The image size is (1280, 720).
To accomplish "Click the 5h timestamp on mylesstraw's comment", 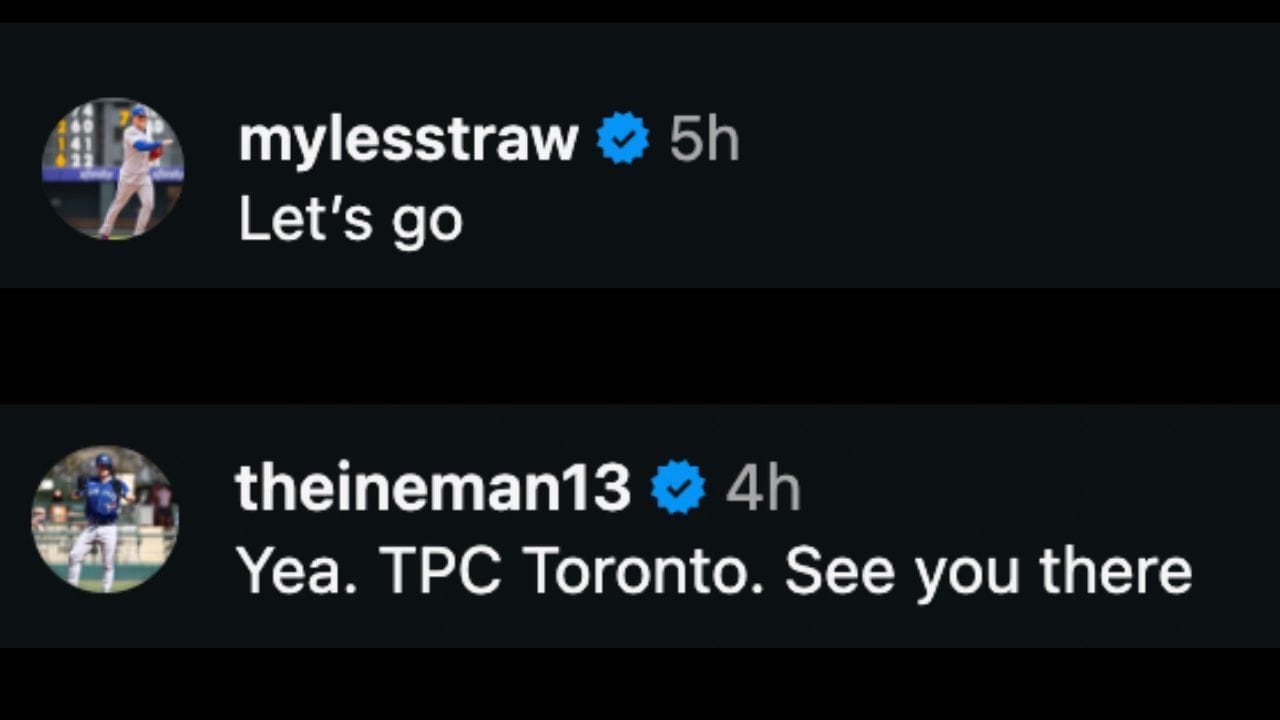I will click(x=705, y=138).
